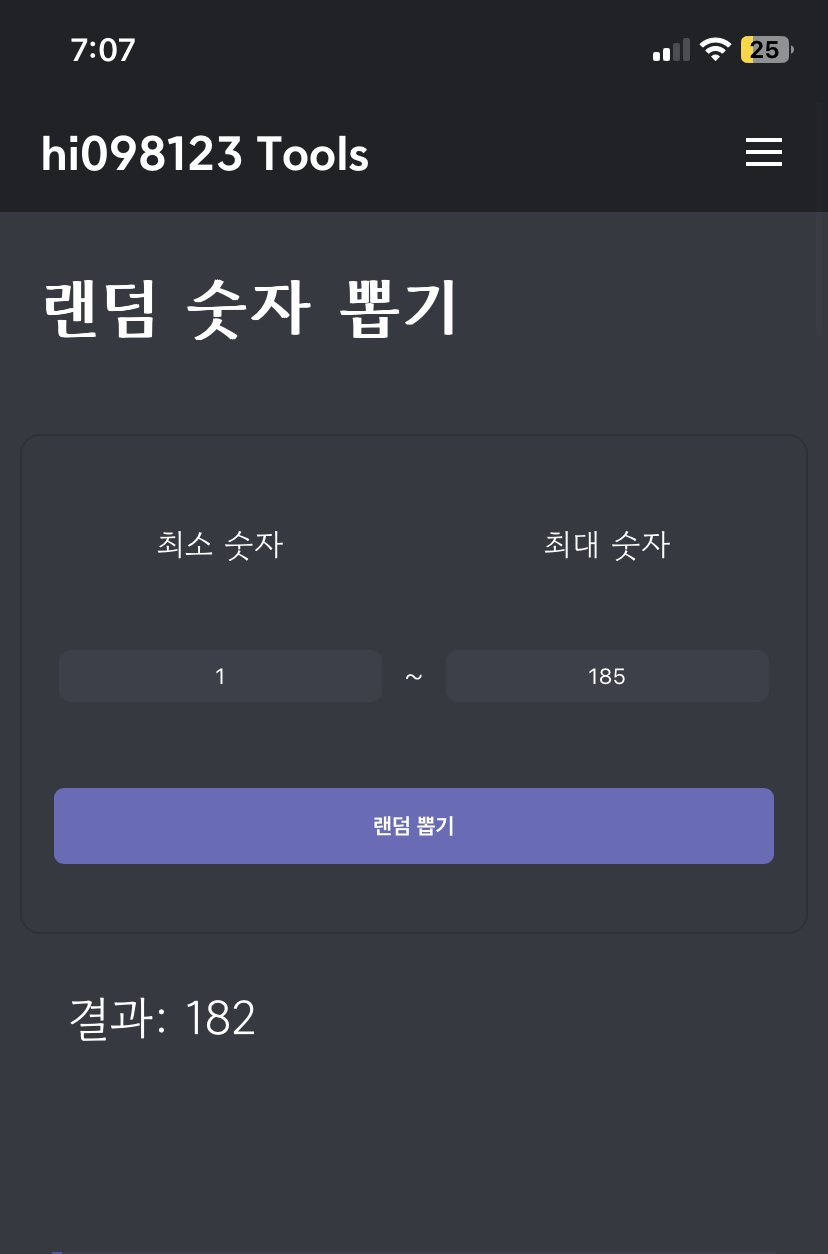The height and width of the screenshot is (1254, 828).
Task: Open the hamburger navigation menu
Action: [x=763, y=152]
